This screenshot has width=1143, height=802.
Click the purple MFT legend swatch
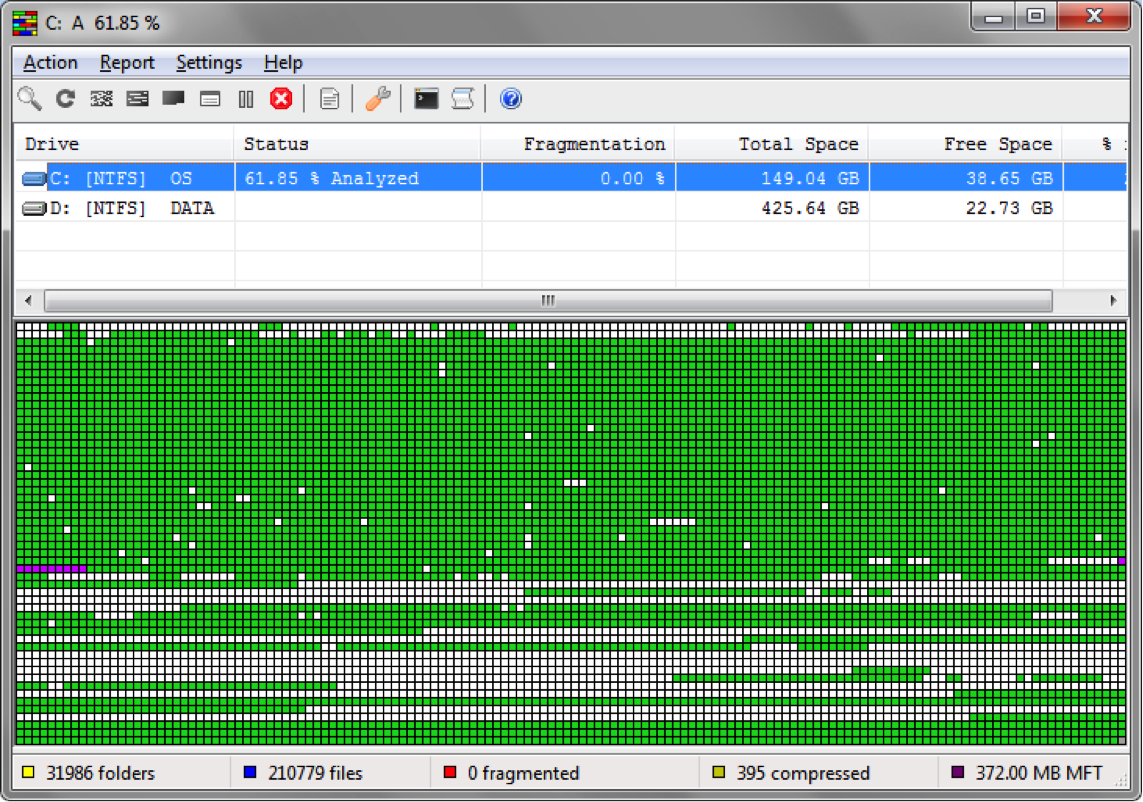958,773
